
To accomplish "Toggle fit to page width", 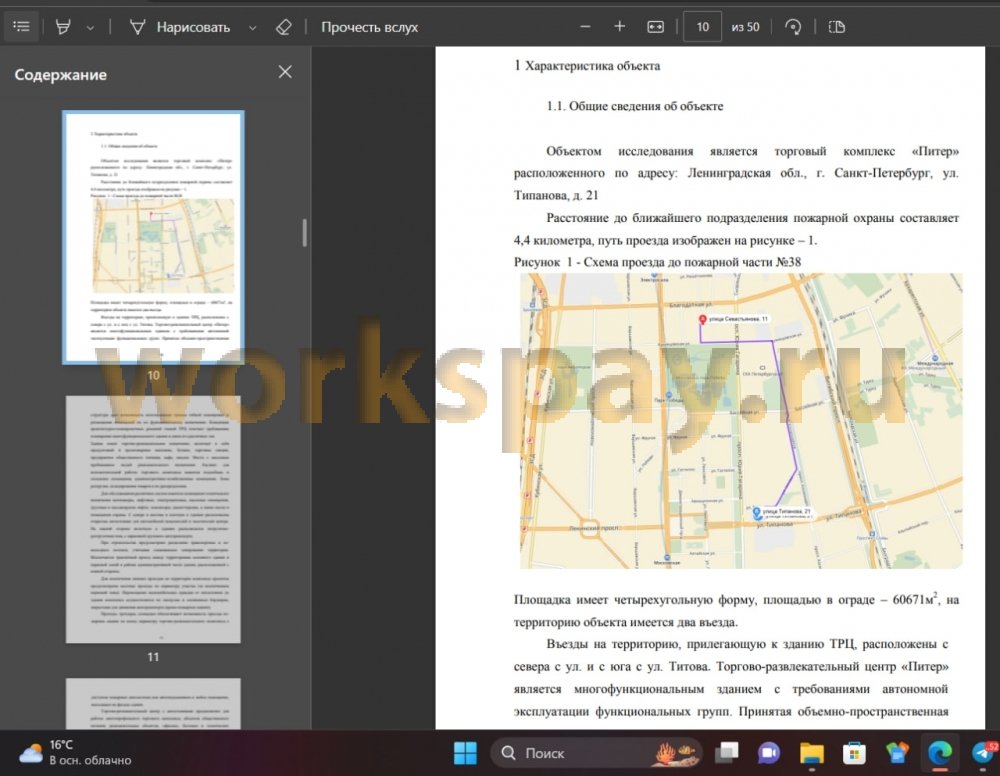I will pos(655,27).
